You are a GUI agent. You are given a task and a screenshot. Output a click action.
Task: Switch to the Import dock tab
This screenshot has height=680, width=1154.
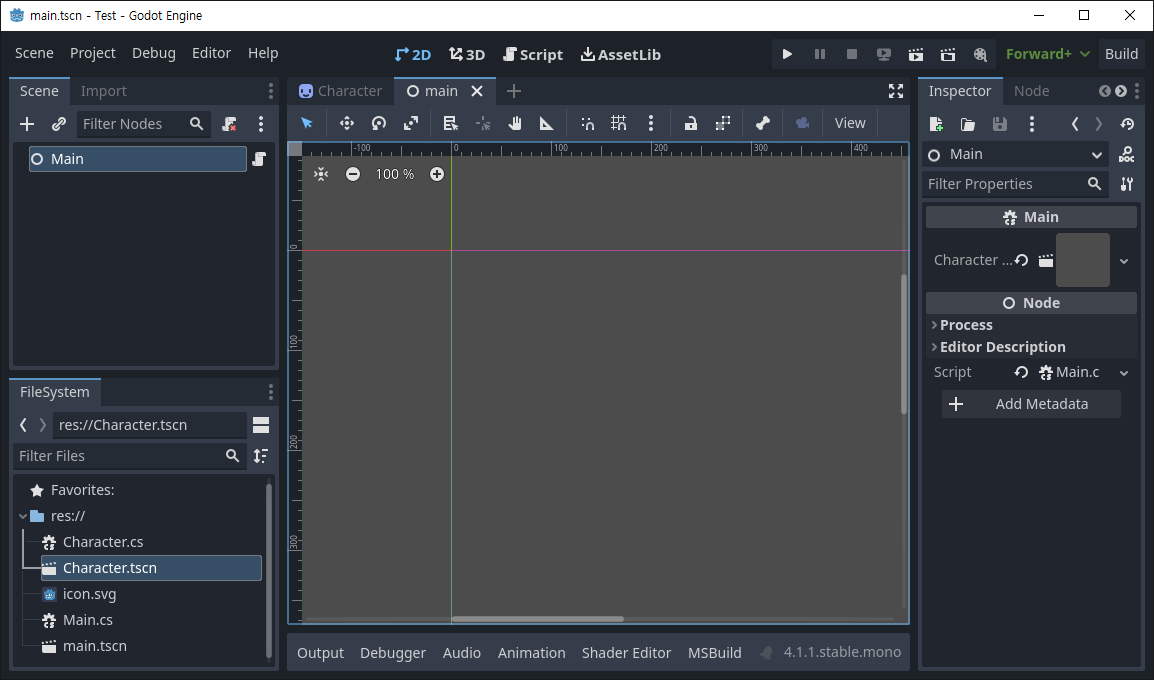point(104,91)
